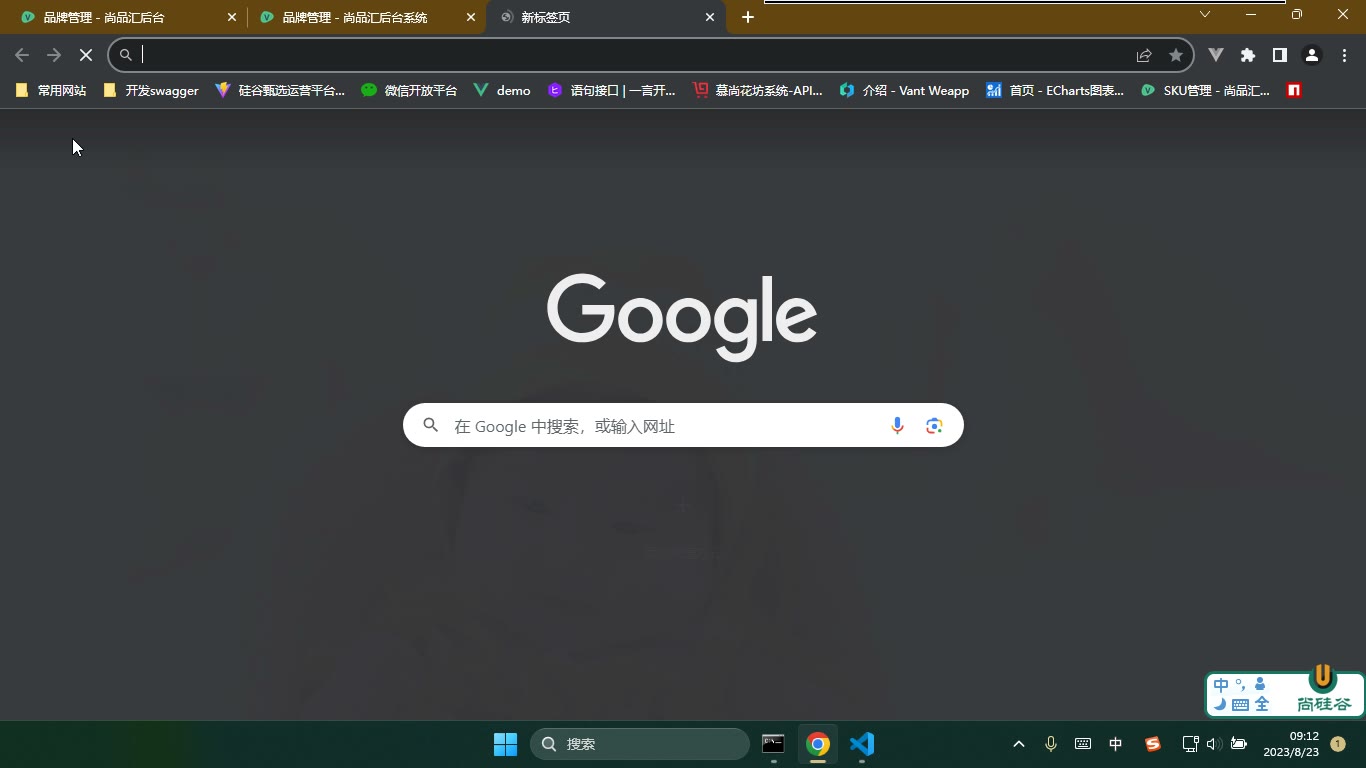Open Google Lens image search icon
Image resolution: width=1366 pixels, height=768 pixels.
click(934, 426)
